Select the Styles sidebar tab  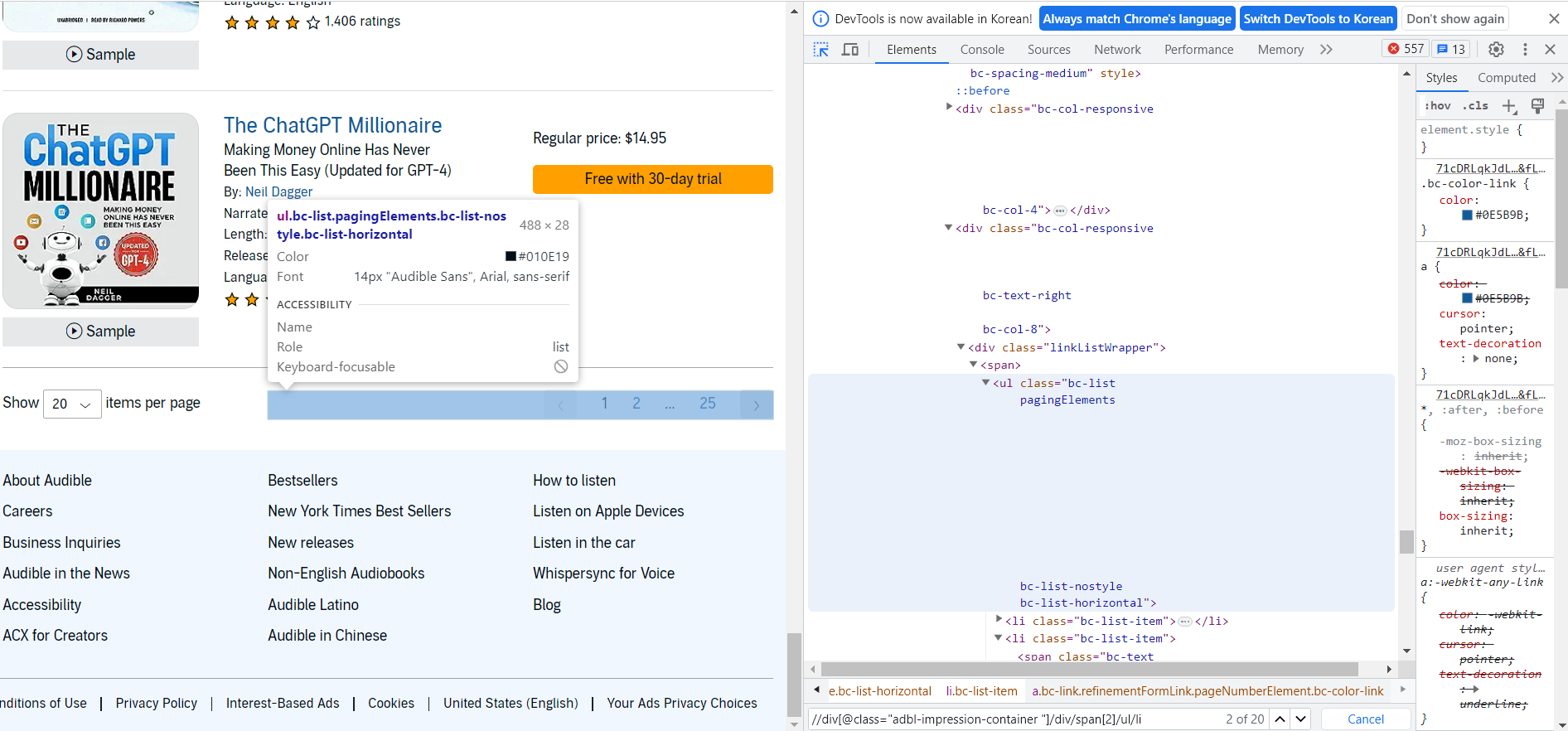[1441, 78]
